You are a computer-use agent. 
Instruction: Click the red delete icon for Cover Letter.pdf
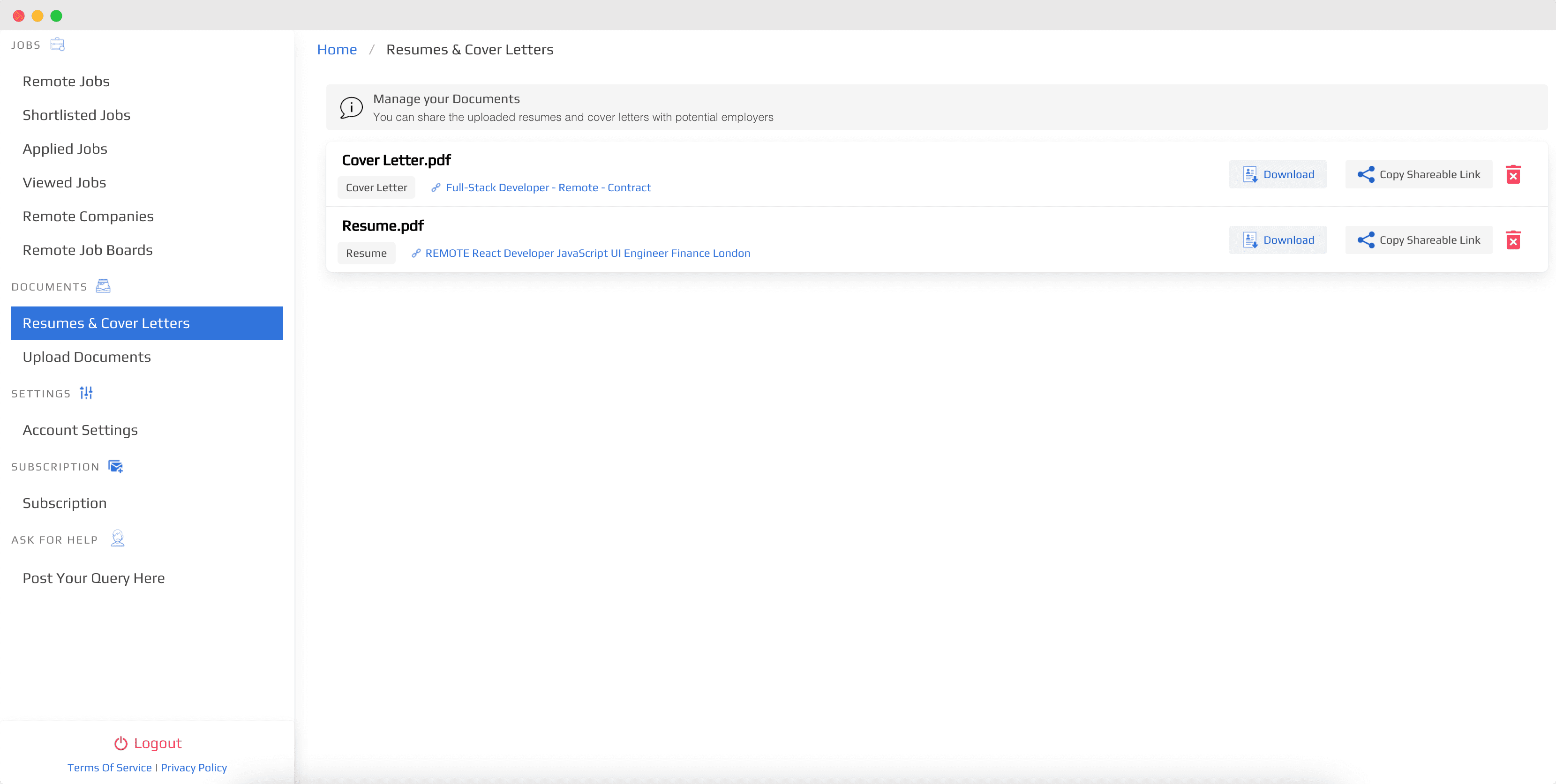click(1512, 174)
